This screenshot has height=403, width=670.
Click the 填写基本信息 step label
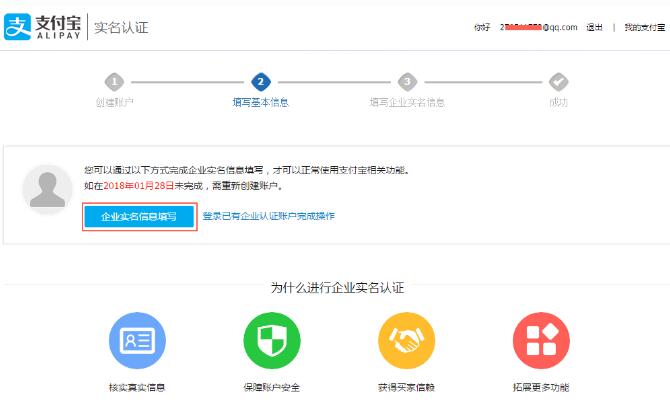pyautogui.click(x=261, y=102)
